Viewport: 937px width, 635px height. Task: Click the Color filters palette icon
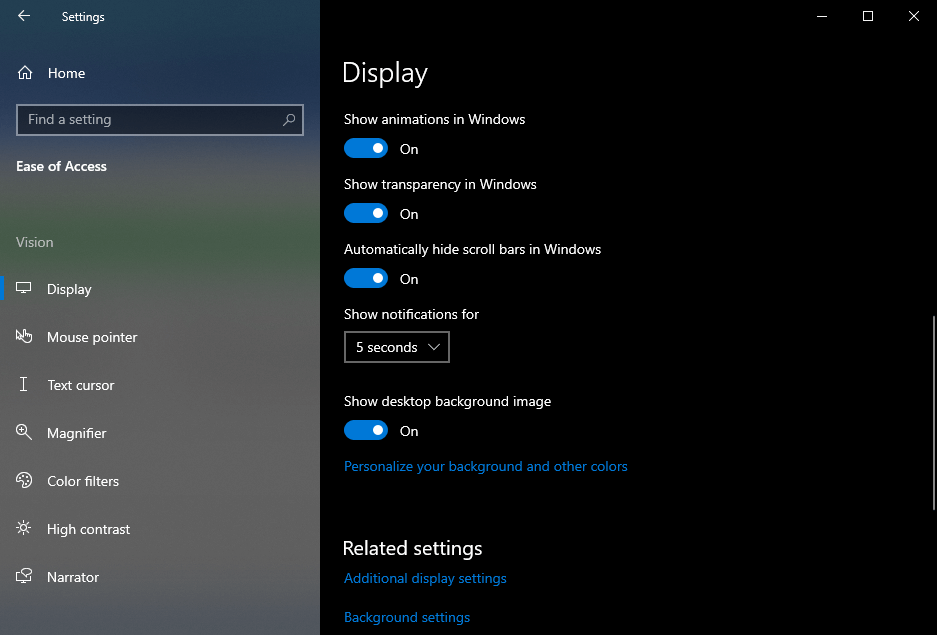(24, 480)
